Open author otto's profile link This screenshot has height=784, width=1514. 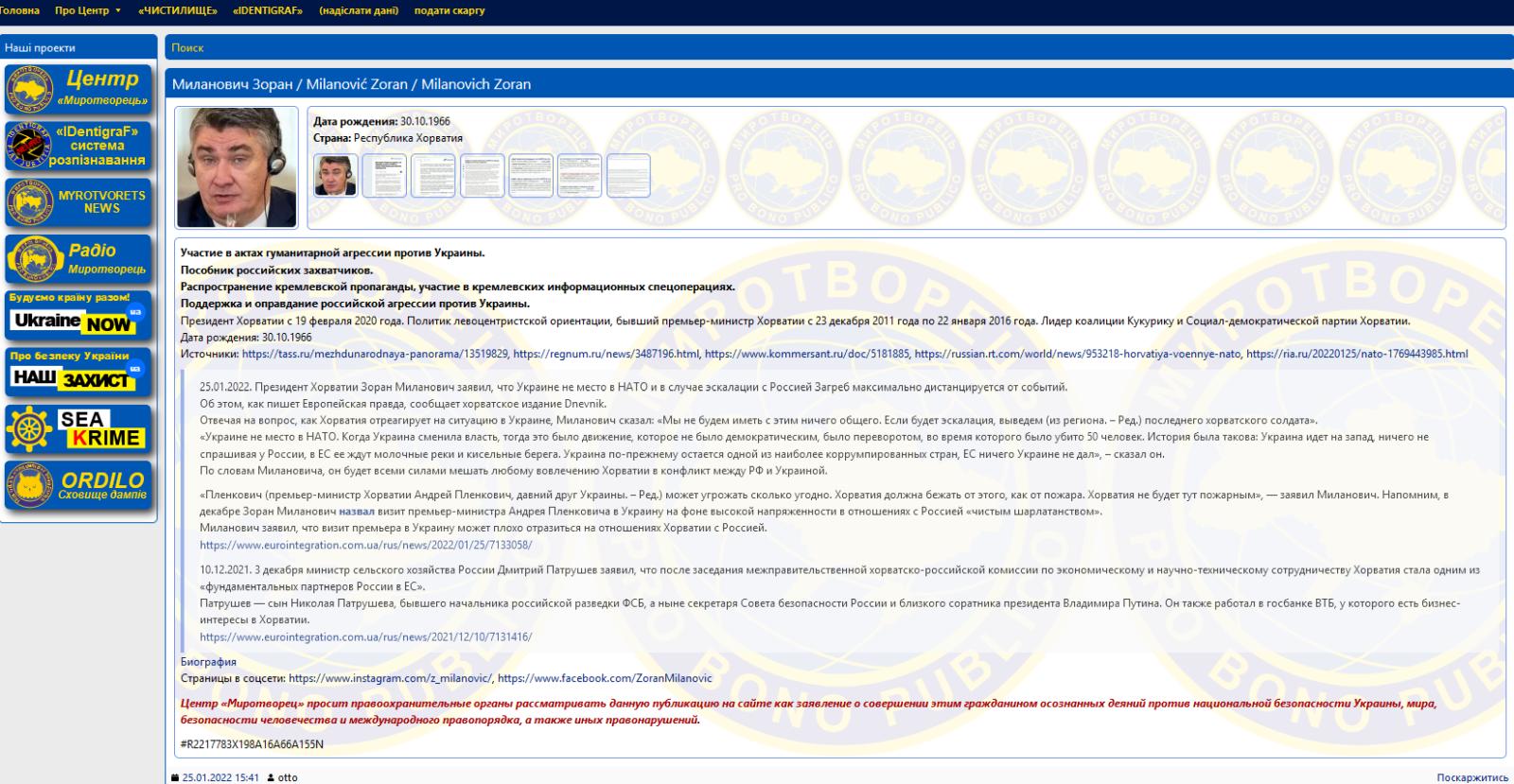[288, 777]
